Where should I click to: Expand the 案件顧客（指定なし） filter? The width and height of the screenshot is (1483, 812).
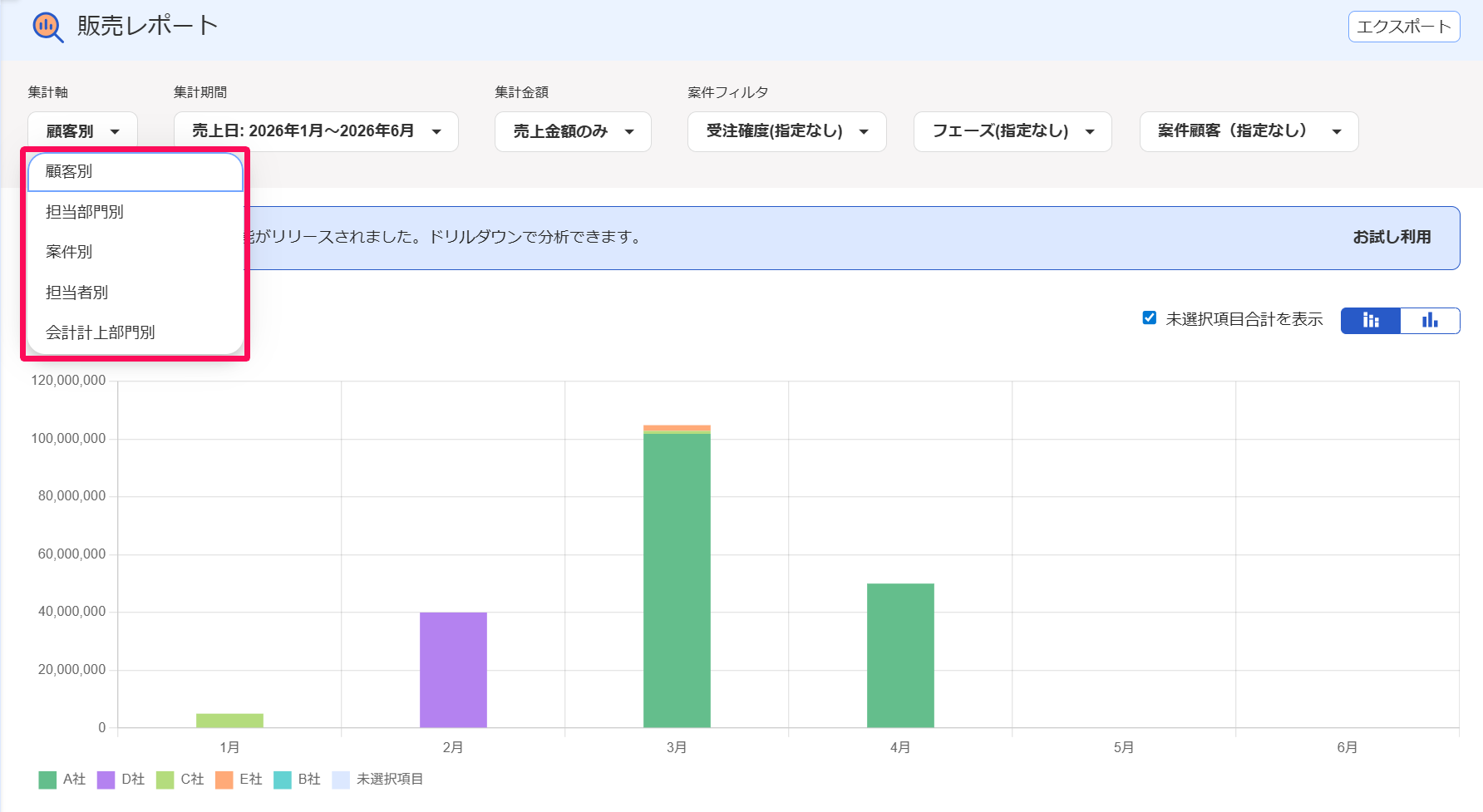[1249, 131]
